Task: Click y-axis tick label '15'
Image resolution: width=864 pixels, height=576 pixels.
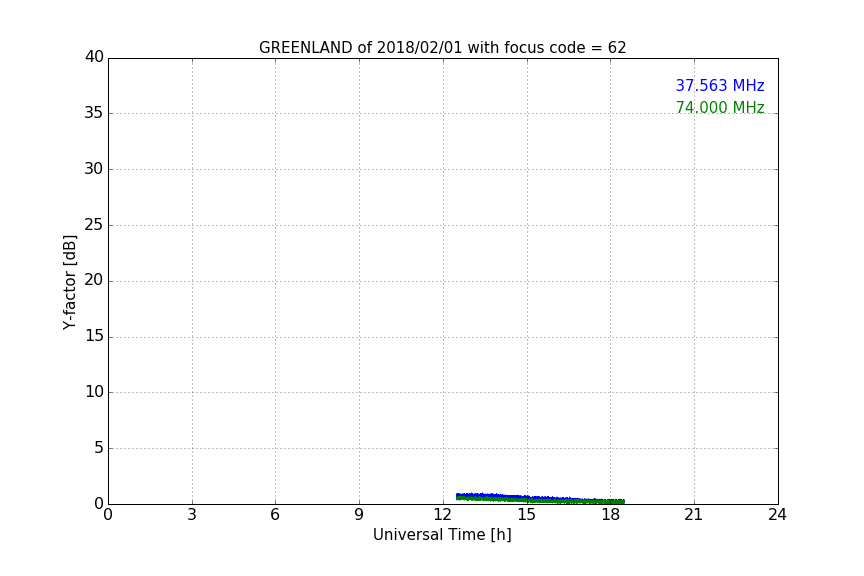Action: [94, 336]
